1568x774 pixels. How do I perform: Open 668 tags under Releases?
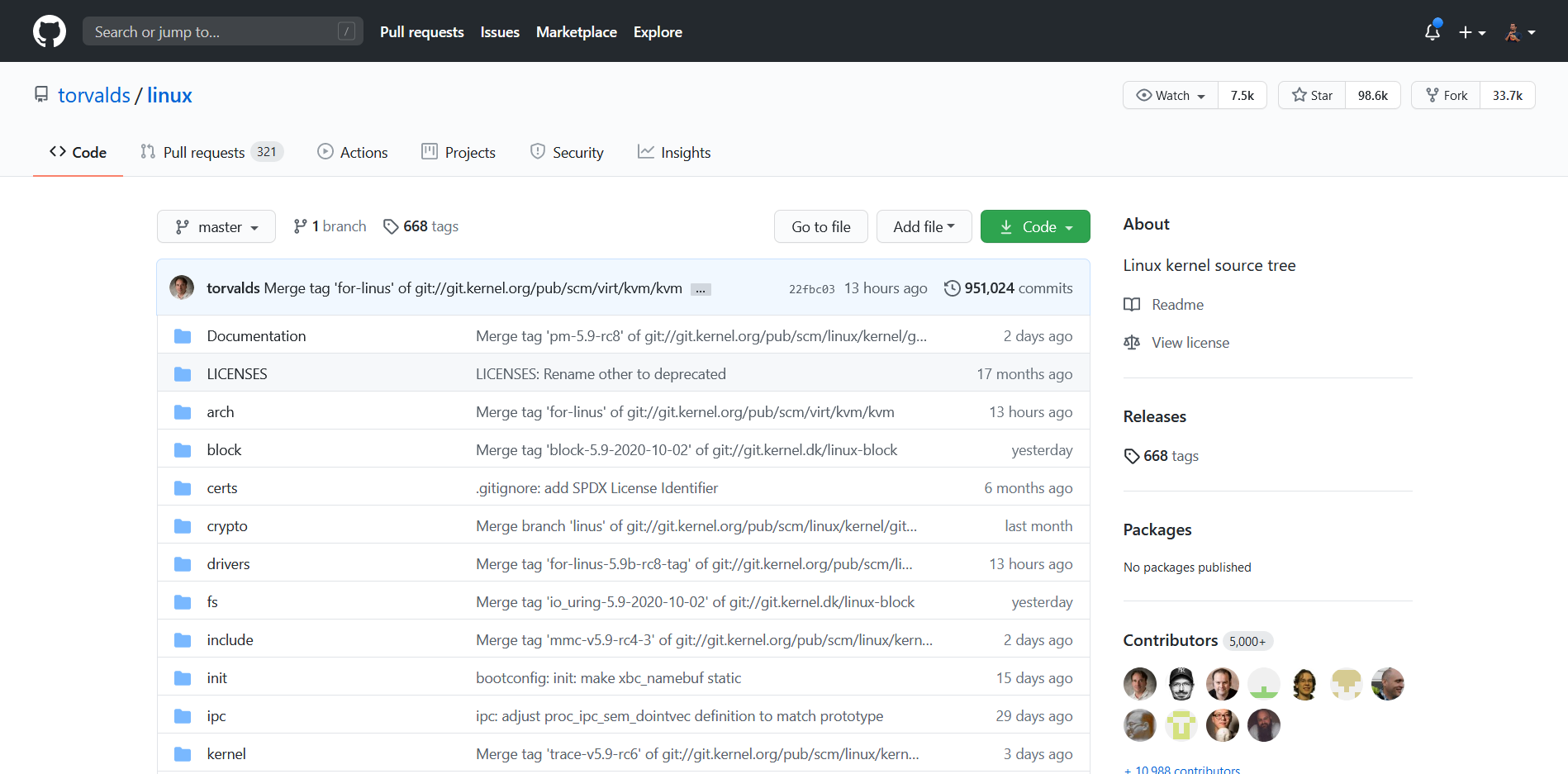(1161, 456)
